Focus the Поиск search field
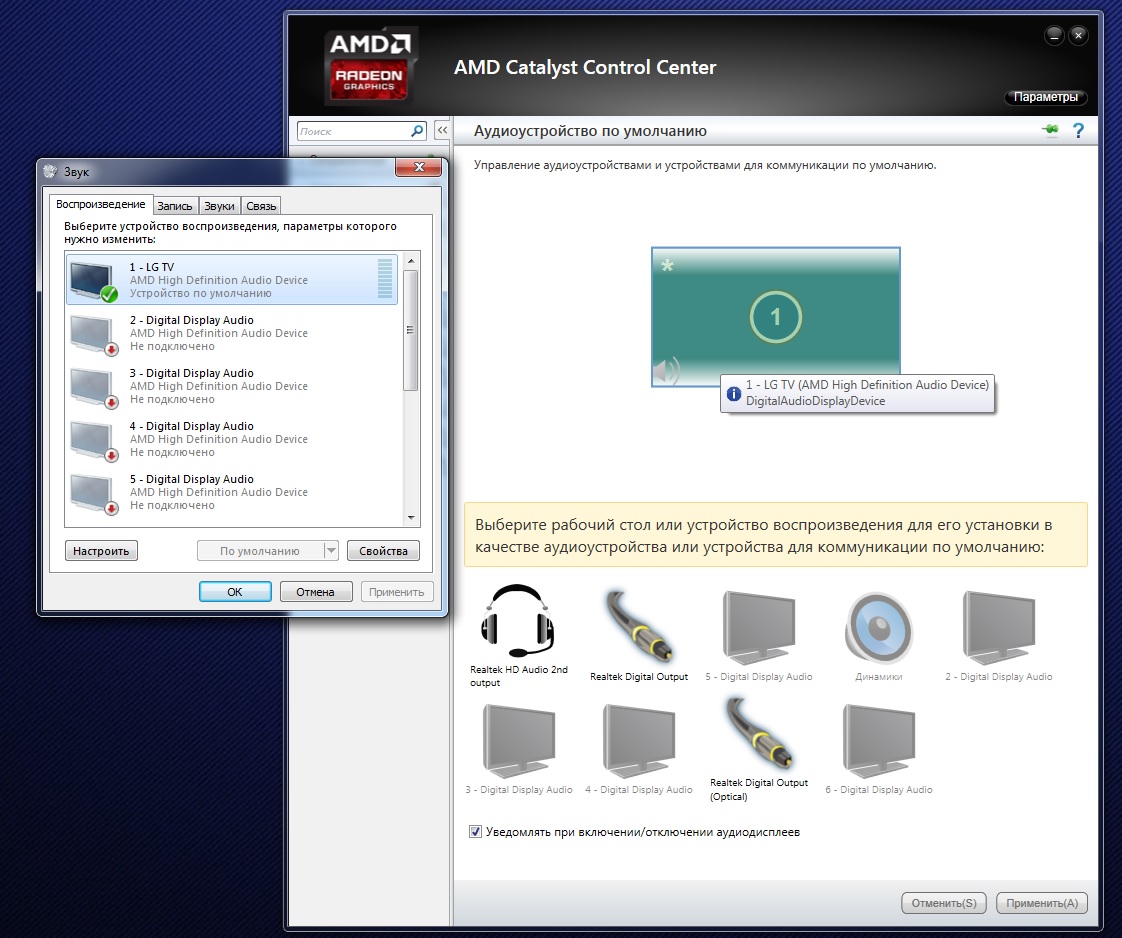Image resolution: width=1122 pixels, height=938 pixels. [x=353, y=131]
